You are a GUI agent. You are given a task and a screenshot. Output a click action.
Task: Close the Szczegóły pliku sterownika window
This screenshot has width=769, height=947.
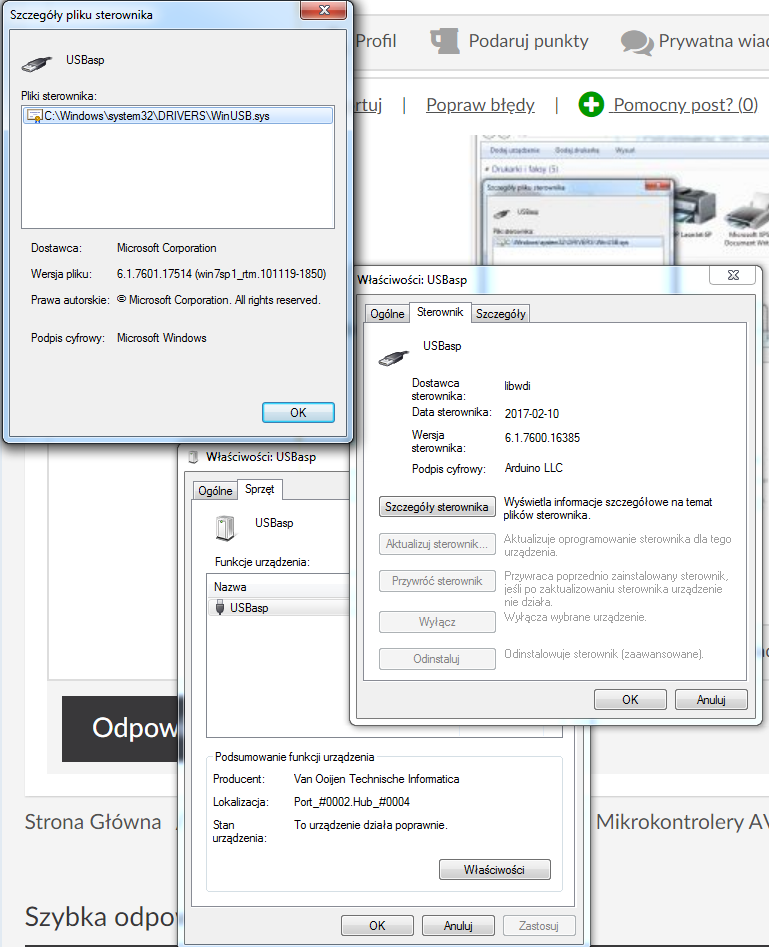click(x=324, y=10)
